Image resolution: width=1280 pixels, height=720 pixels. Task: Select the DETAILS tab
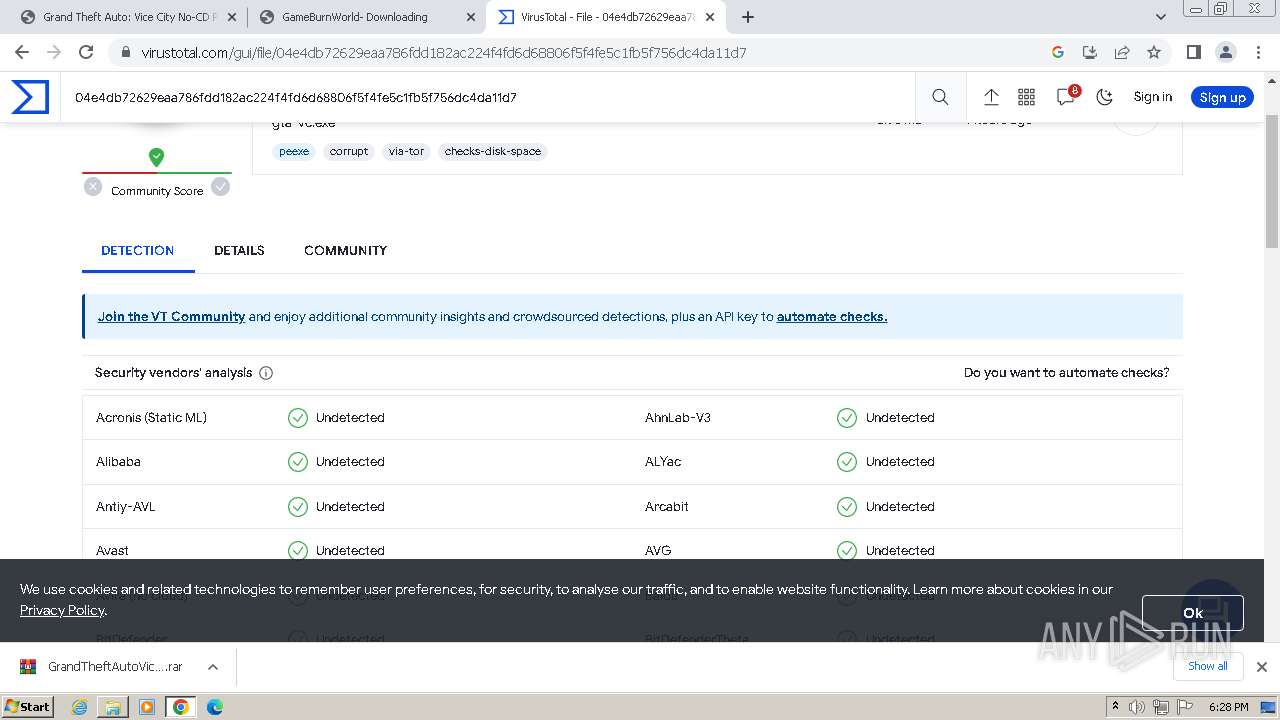(x=239, y=250)
